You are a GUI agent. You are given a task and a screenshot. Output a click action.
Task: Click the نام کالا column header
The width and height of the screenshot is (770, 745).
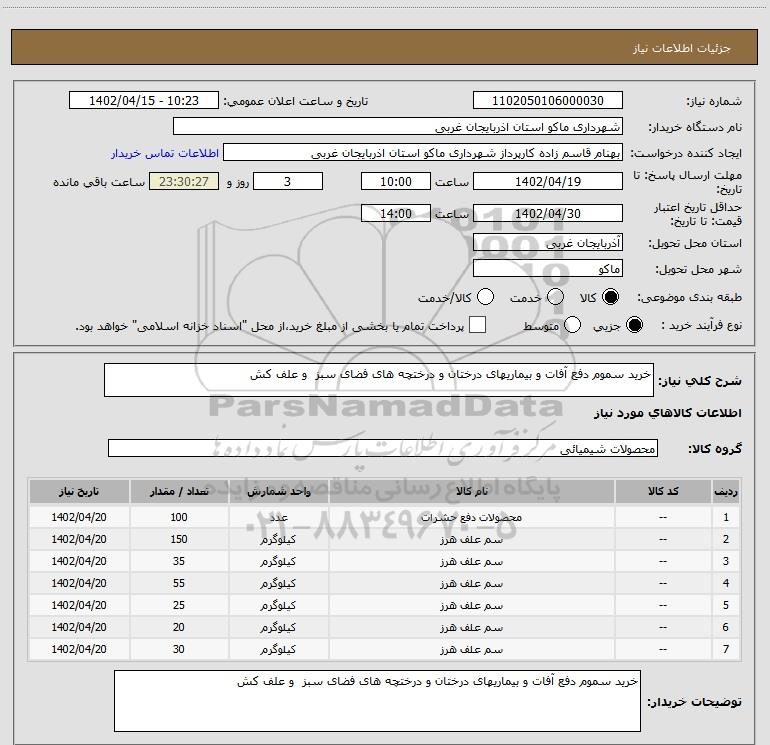471,491
